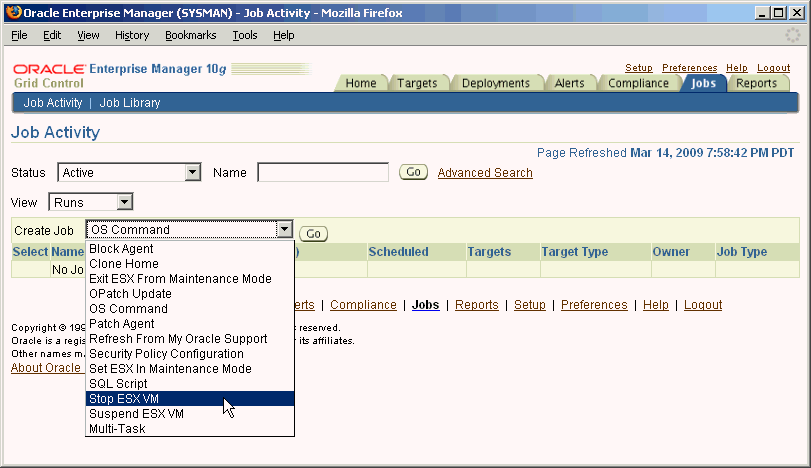
Task: Choose Set ESX In Maintenance Mode
Action: 190,369
